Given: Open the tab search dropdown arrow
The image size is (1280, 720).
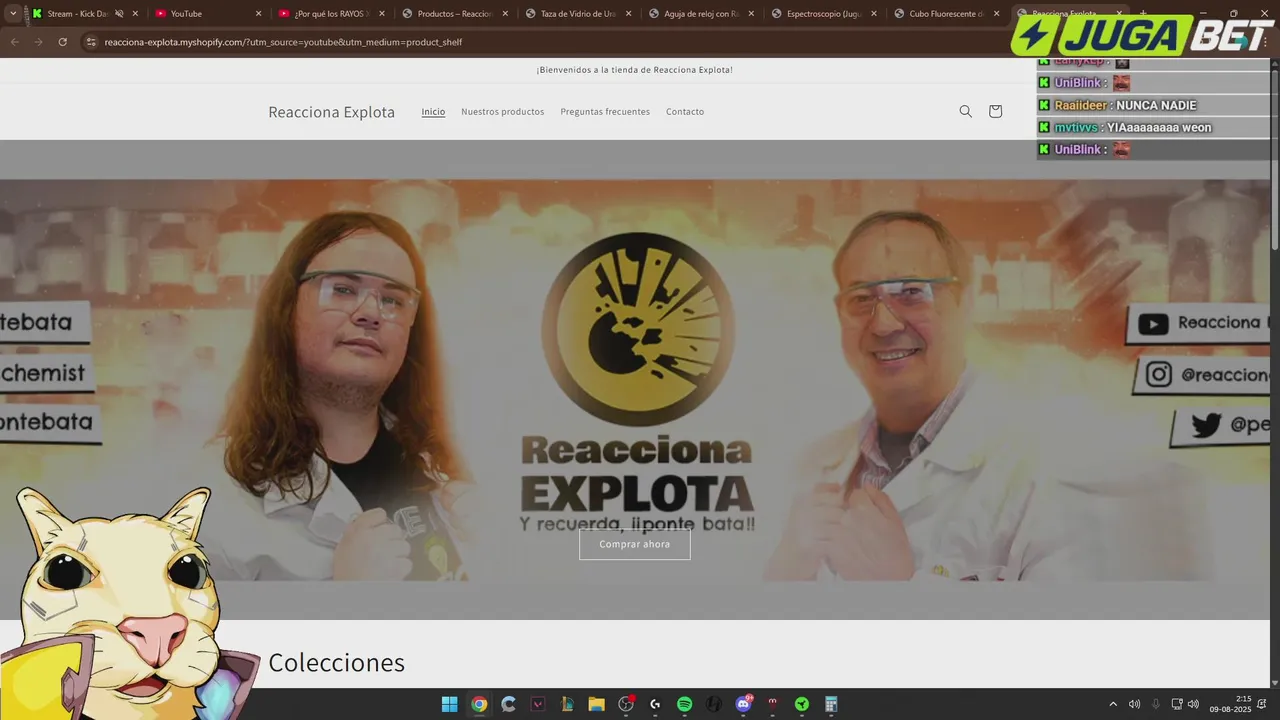Looking at the screenshot, I should [12, 14].
